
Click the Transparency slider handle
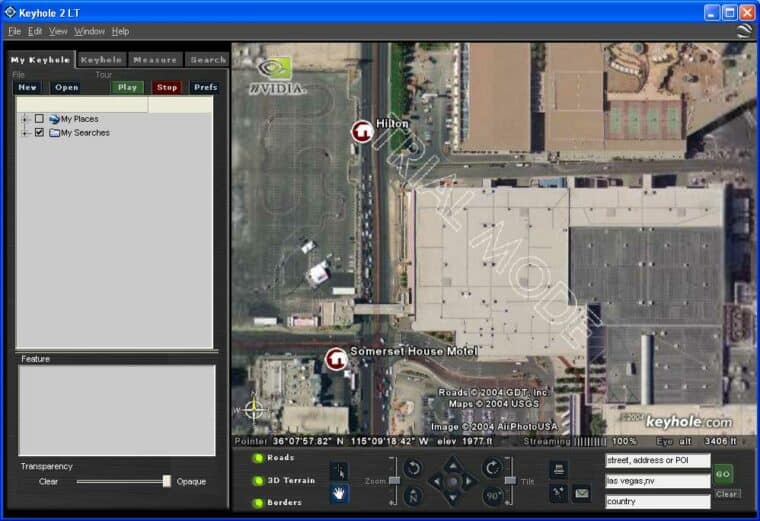coord(167,481)
